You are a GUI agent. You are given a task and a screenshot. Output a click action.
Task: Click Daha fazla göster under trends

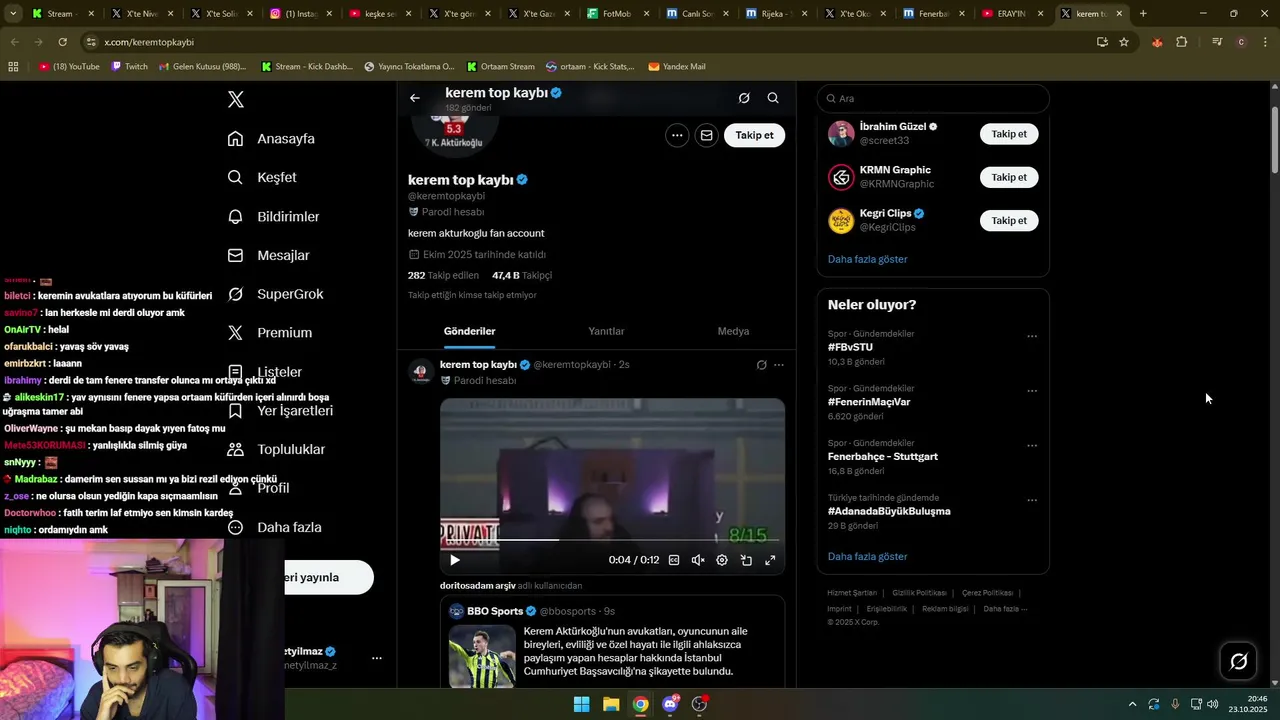[868, 556]
